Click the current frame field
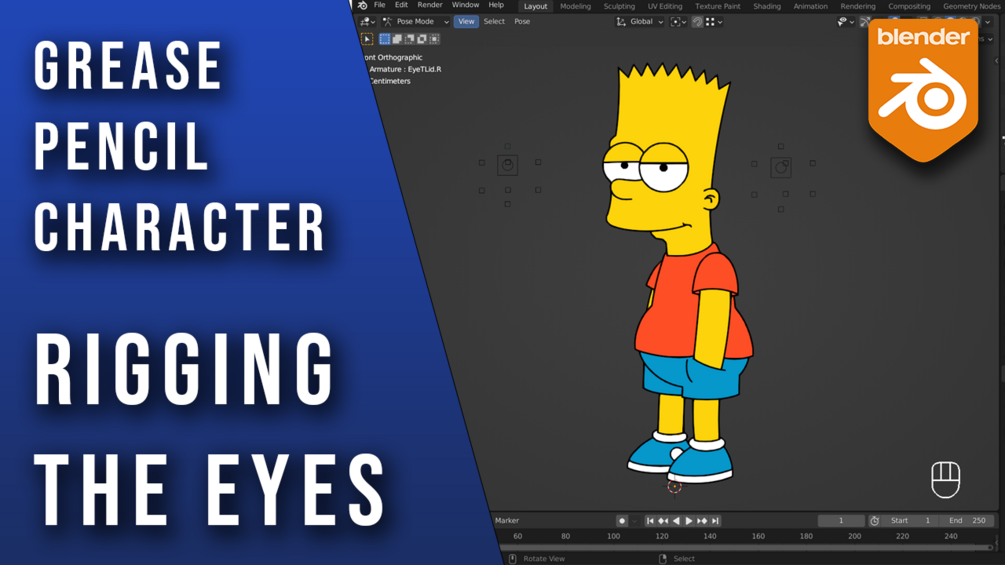1005x565 pixels. (x=841, y=521)
